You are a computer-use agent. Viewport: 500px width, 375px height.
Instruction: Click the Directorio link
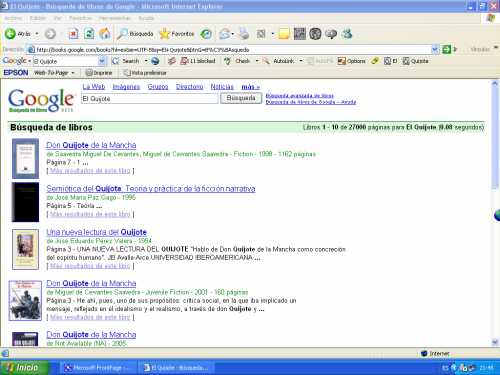pos(189,87)
